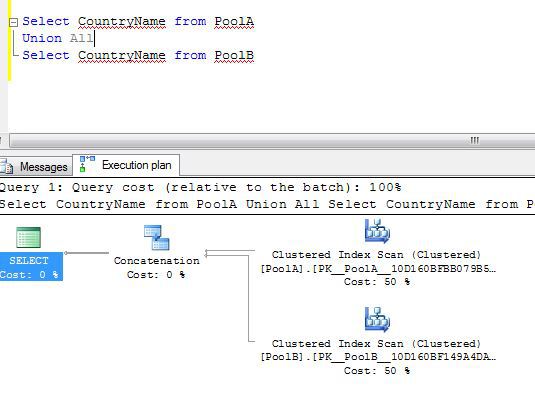Viewport: 535px width, 414px height.
Task: Click the Concatenation Cost: 0 % label
Action: tap(156, 267)
